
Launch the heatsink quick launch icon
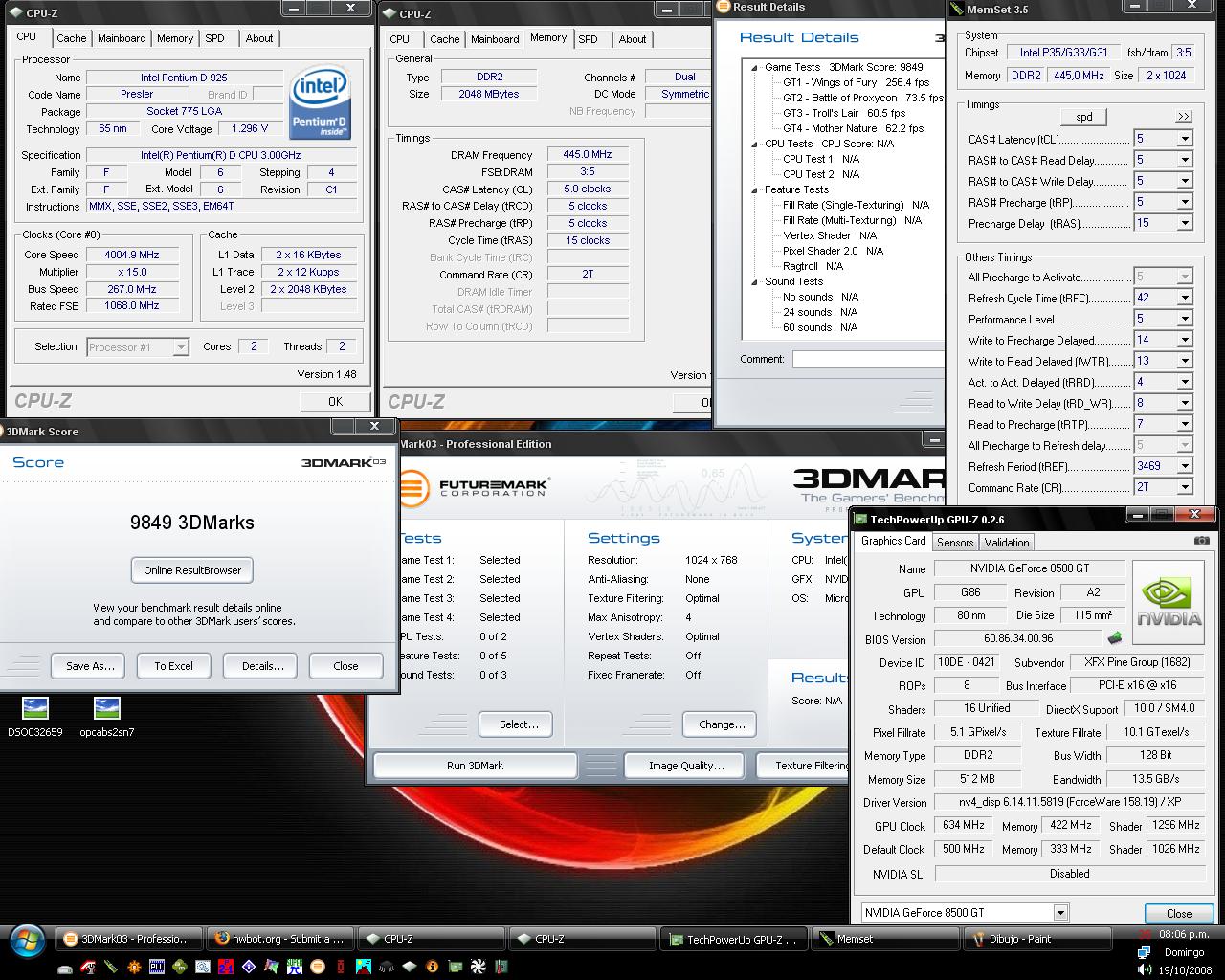(386, 967)
